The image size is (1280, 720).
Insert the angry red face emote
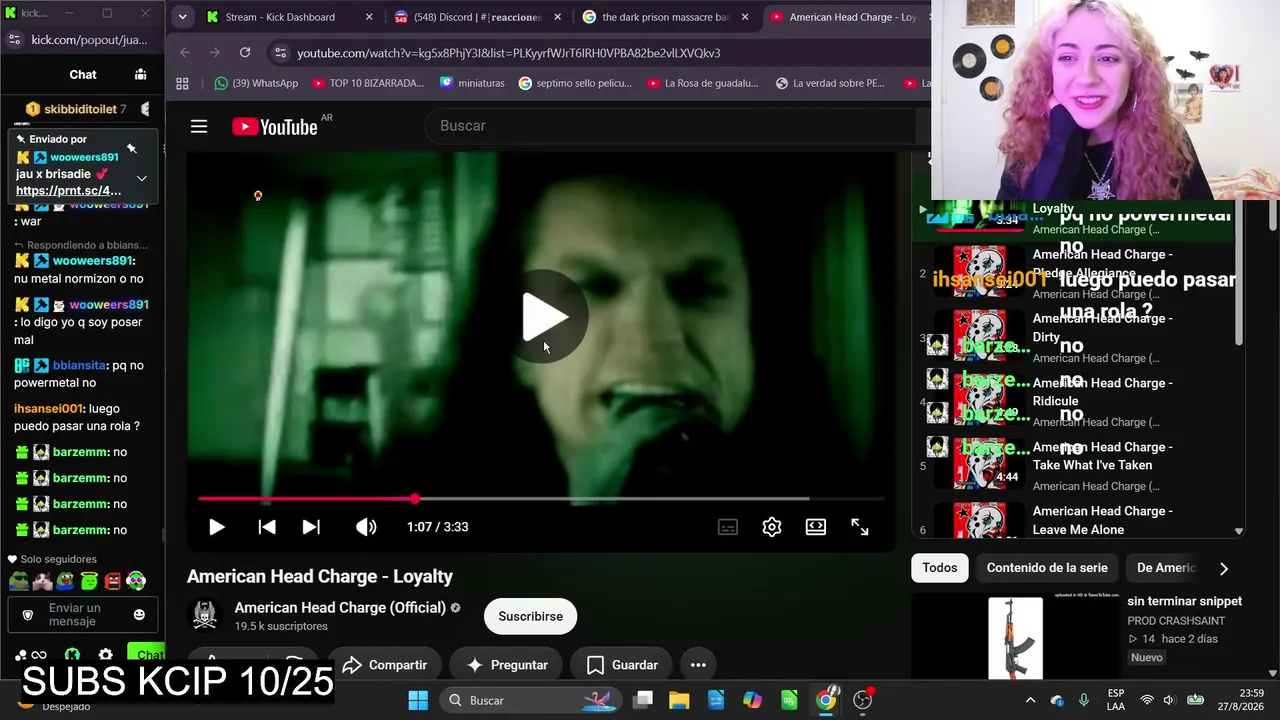[x=112, y=581]
